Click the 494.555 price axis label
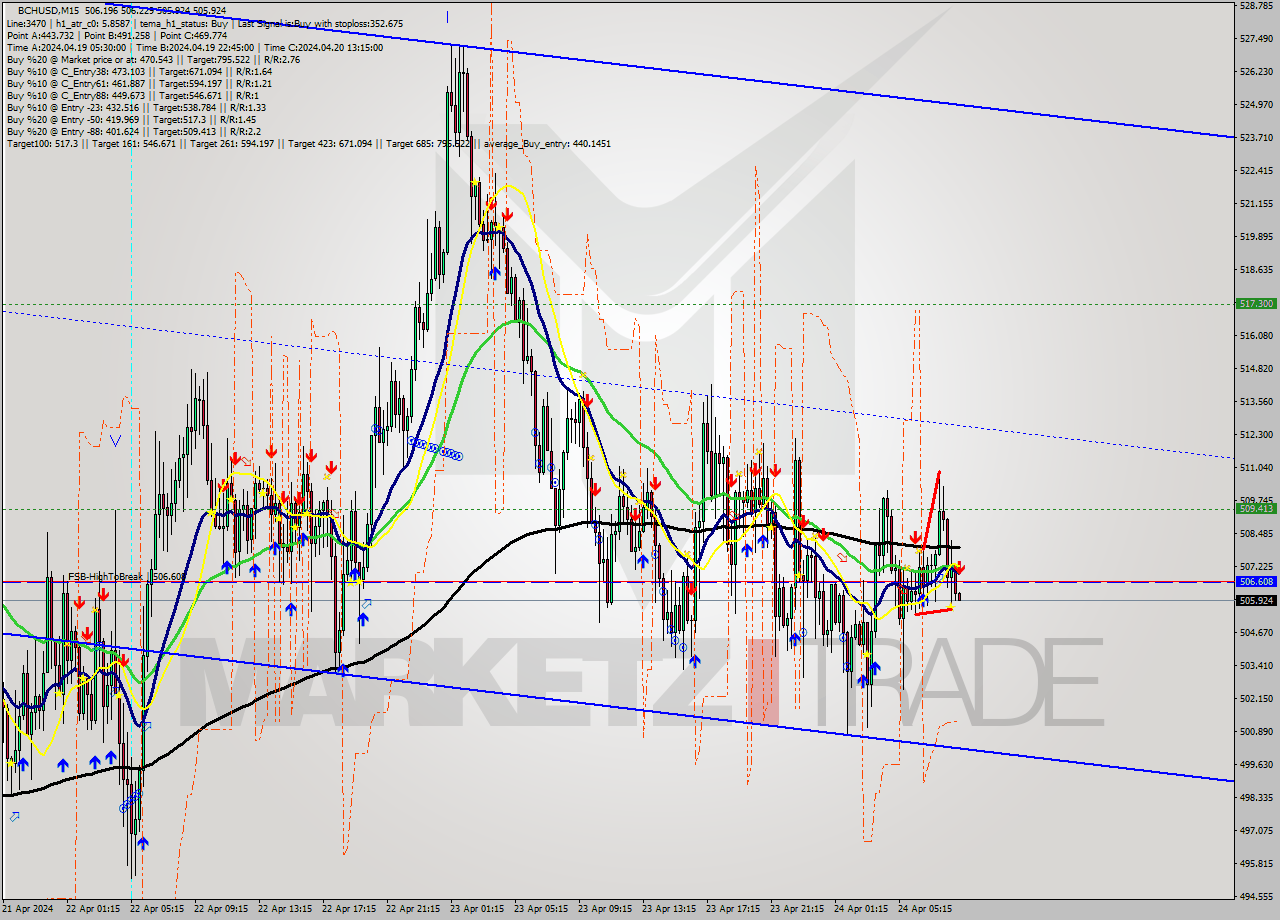The height and width of the screenshot is (920, 1280). pos(1255,897)
